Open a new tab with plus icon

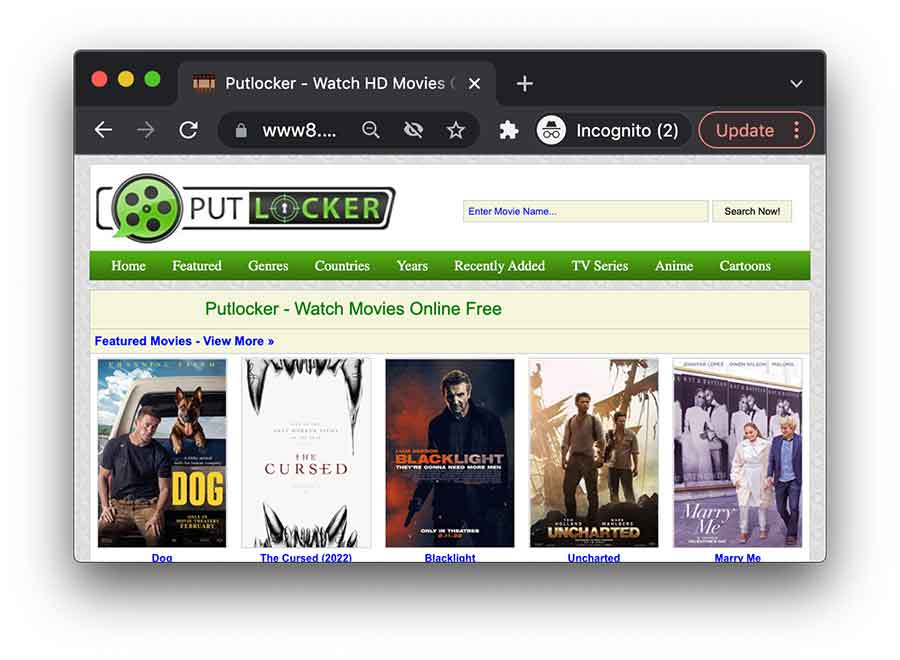(x=524, y=84)
